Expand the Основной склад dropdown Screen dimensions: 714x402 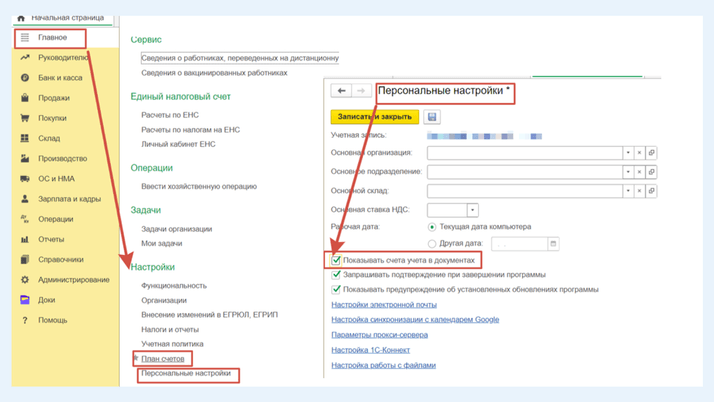[628, 191]
